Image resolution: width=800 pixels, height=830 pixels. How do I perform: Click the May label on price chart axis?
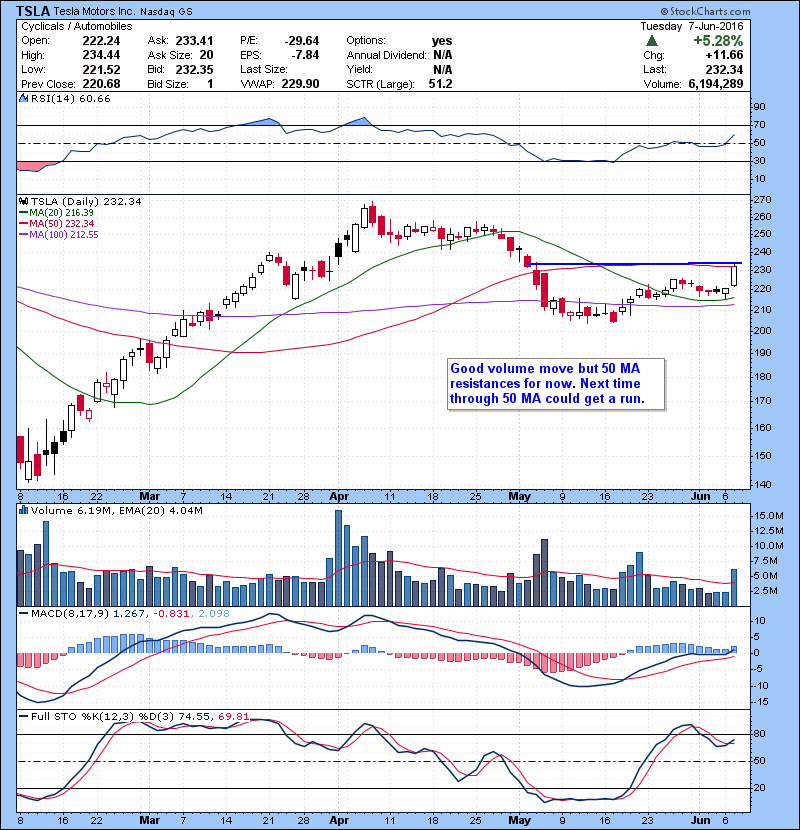[x=519, y=496]
